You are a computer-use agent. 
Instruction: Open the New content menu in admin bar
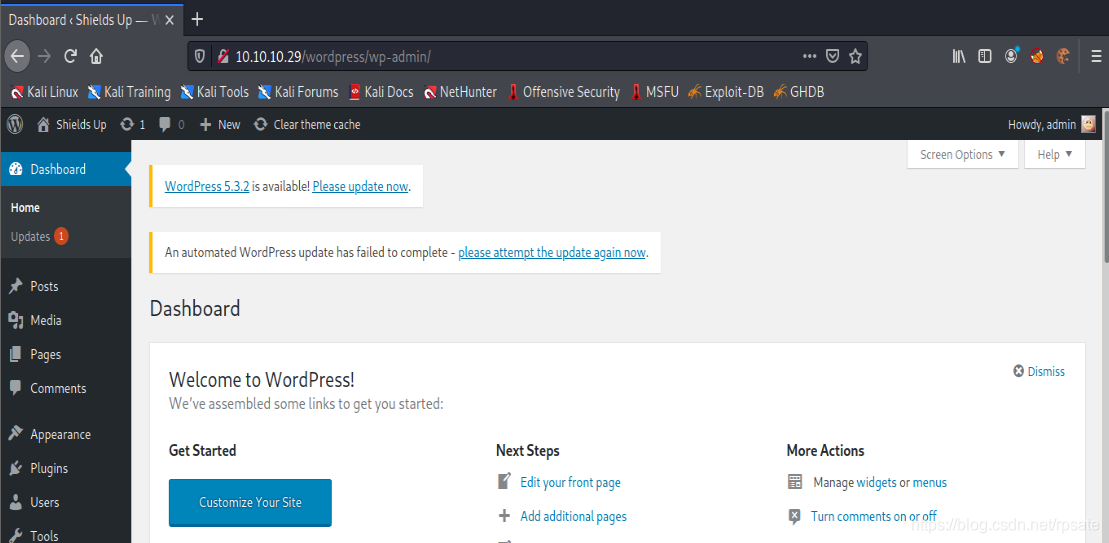click(220, 124)
